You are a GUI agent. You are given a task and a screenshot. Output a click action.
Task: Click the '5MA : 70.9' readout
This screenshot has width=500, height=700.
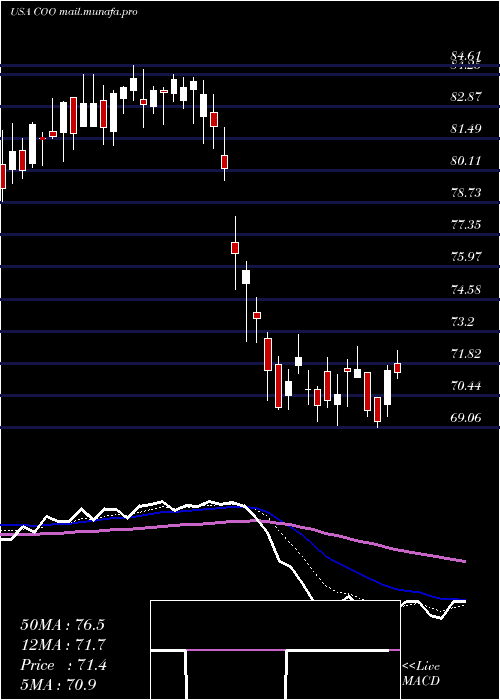click(x=58, y=684)
